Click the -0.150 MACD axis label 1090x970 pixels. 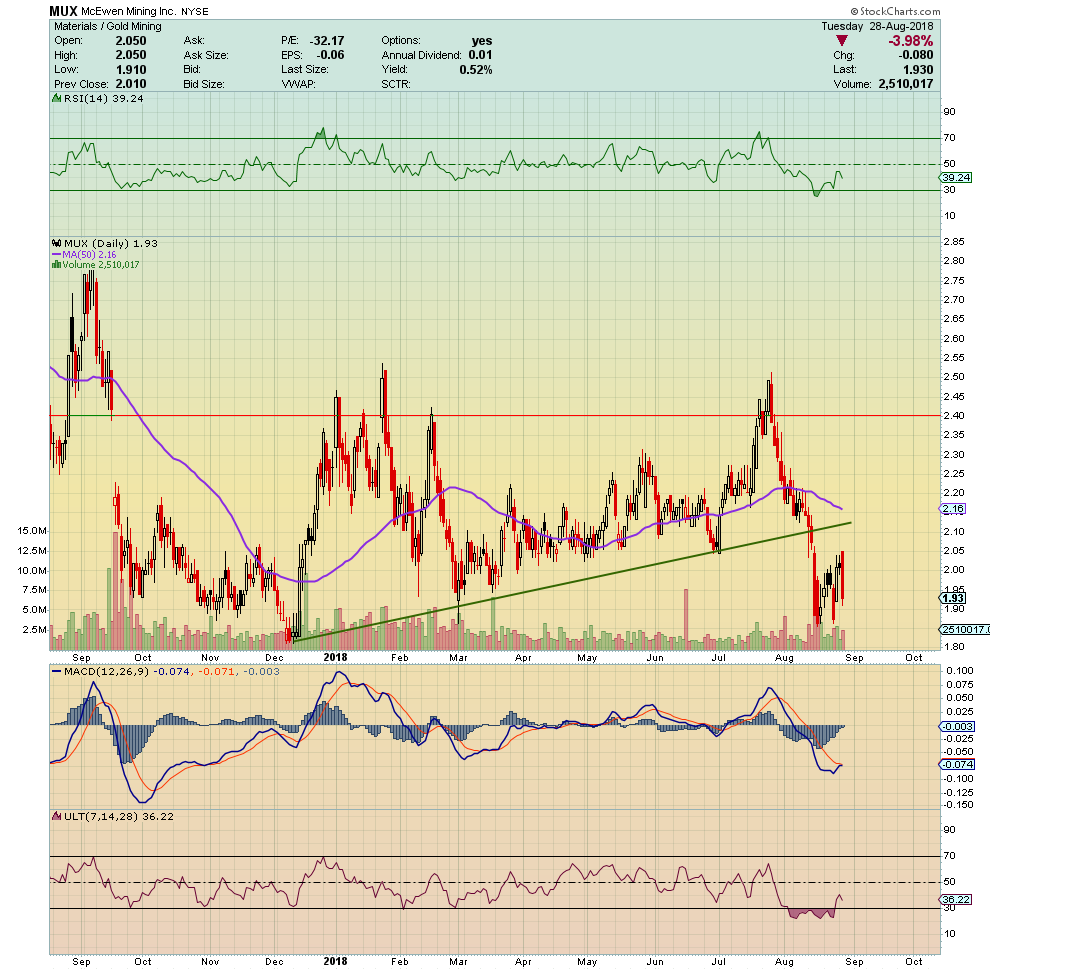[957, 805]
